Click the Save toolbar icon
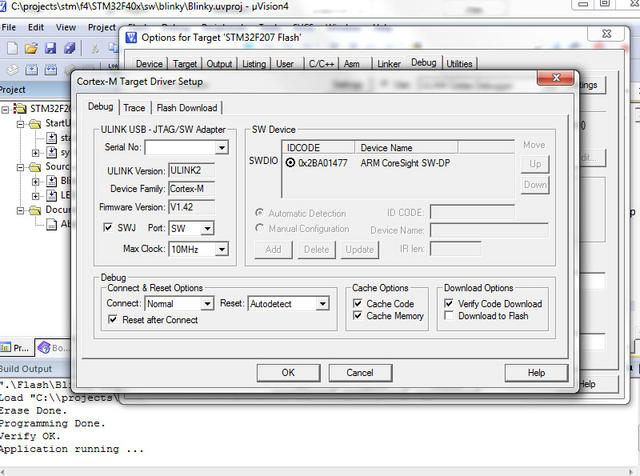 [50, 48]
